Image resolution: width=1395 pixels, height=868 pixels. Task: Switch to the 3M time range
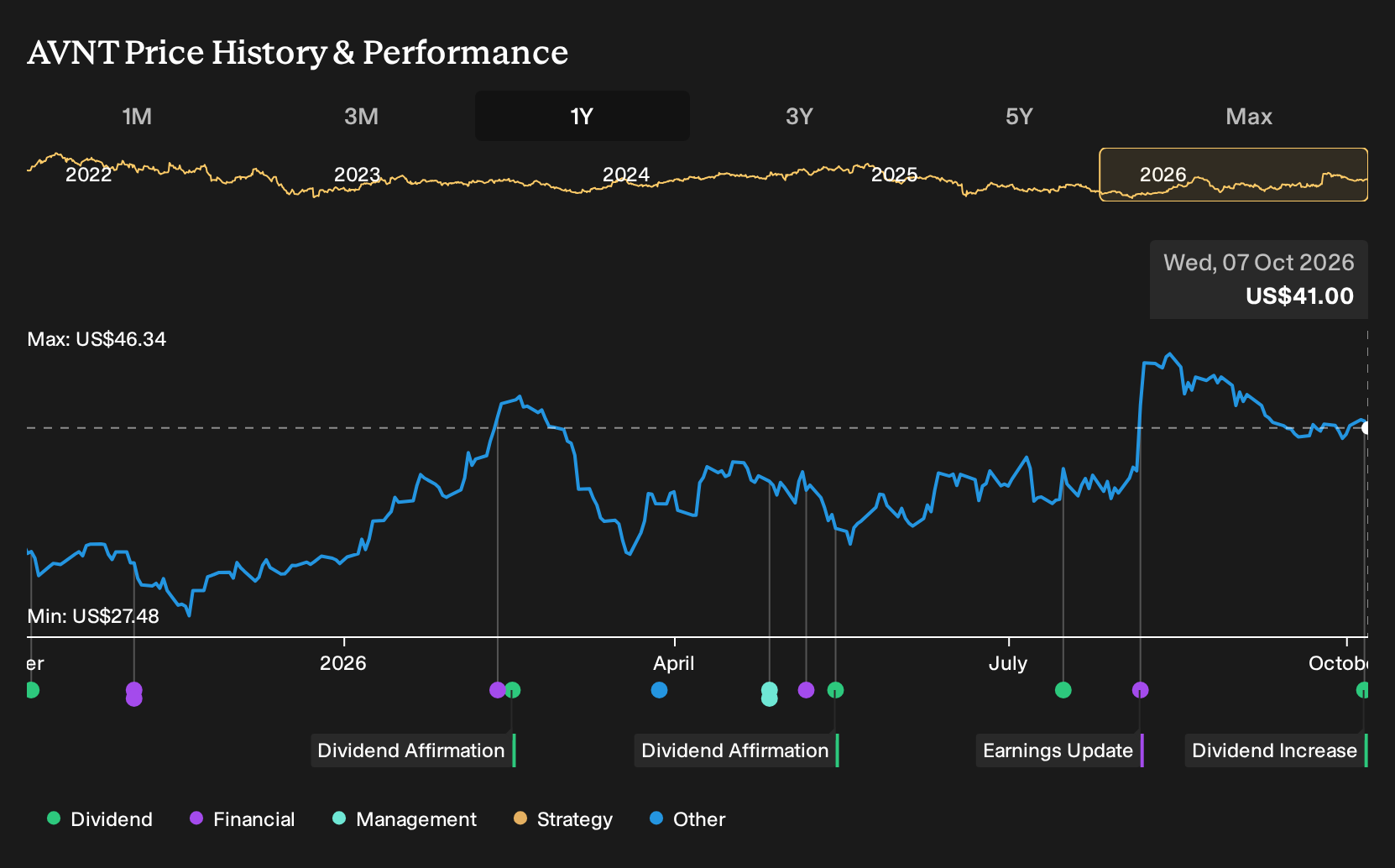pos(361,116)
